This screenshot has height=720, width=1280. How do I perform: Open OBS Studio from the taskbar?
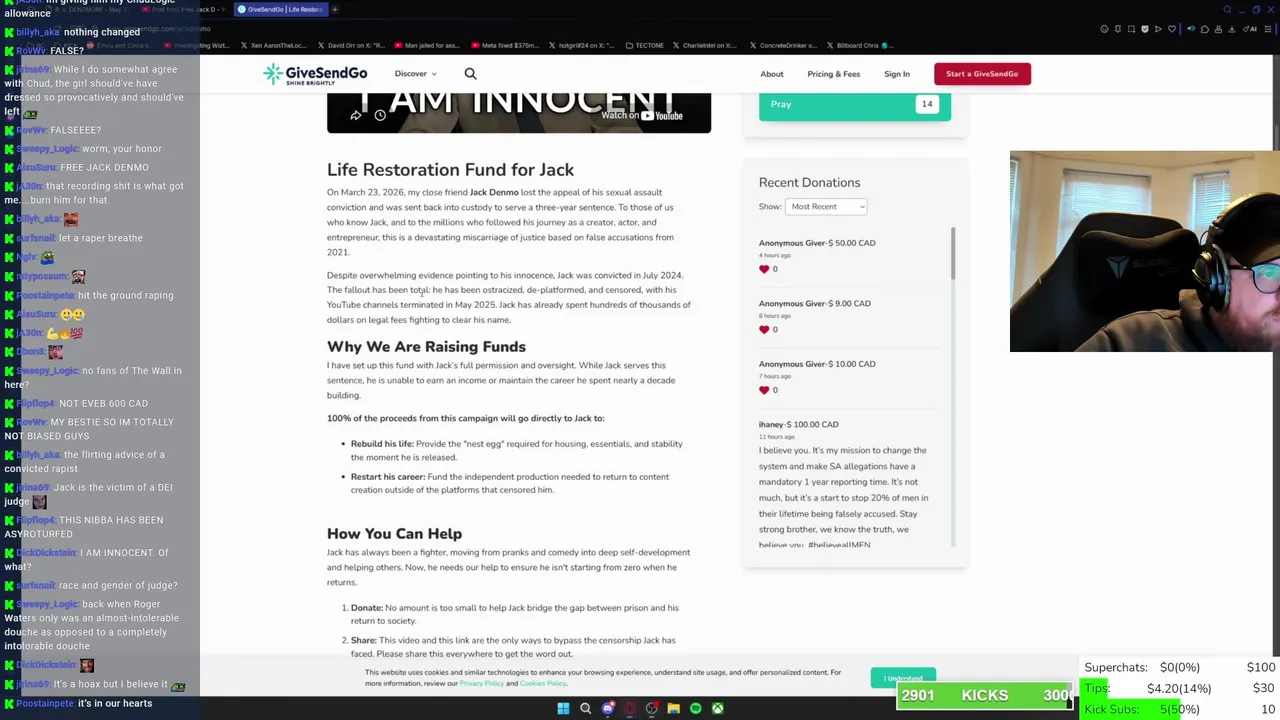tap(651, 708)
